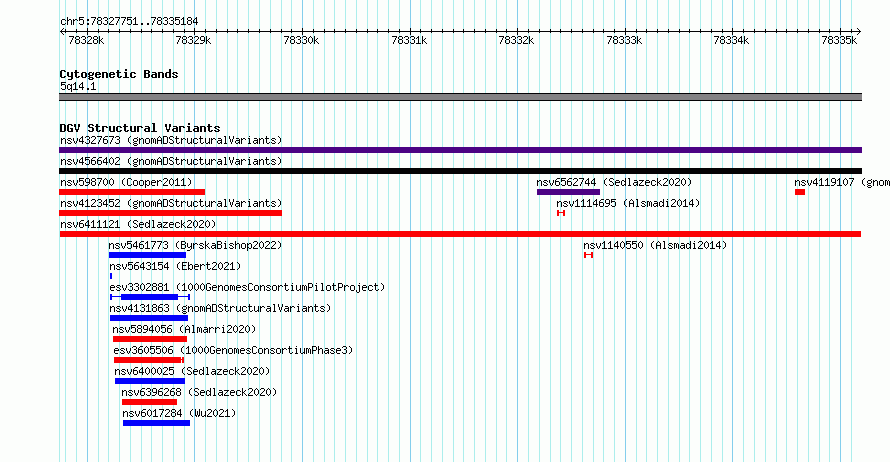Click the blue nsv6400025 variant bar
Image resolution: width=890 pixels, height=462 pixels.
pyautogui.click(x=150, y=381)
